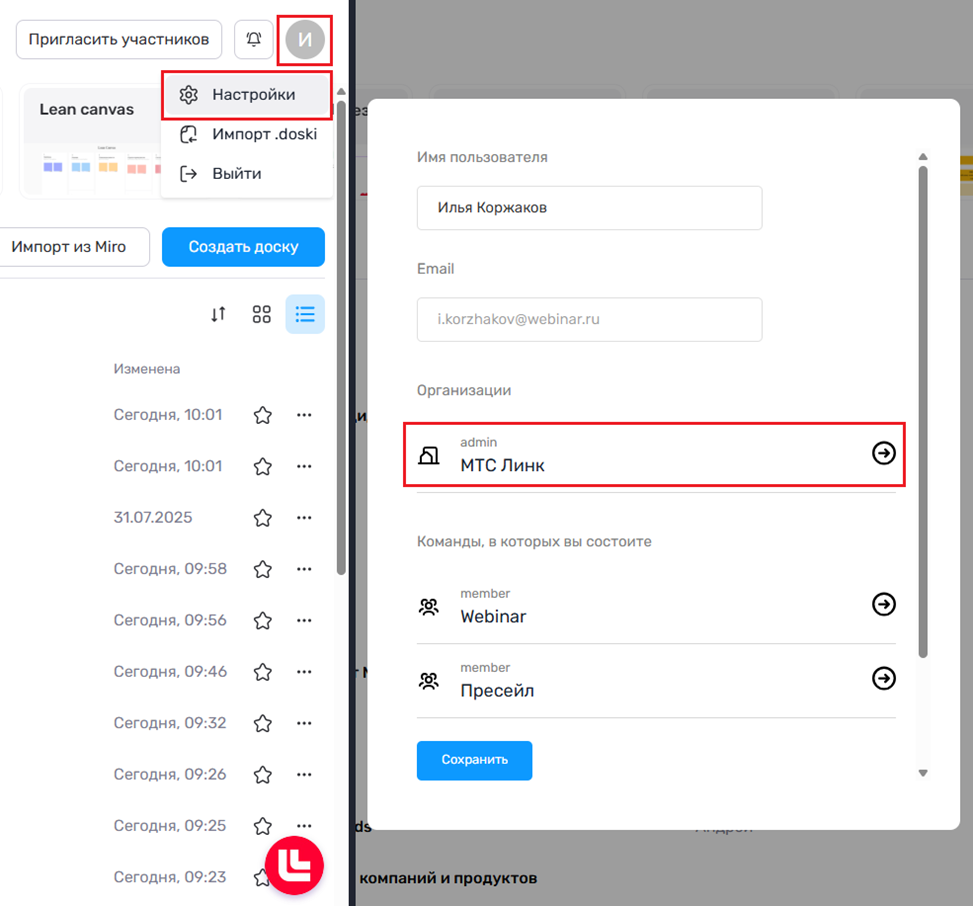Open the more-options menu for the 09:58 board
973x906 pixels.
[304, 569]
